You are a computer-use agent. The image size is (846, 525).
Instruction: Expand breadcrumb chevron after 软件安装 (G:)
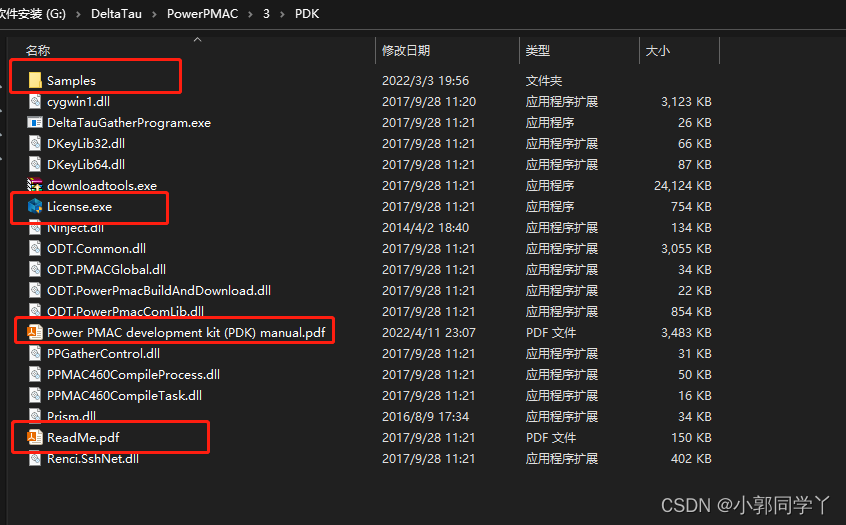point(78,14)
